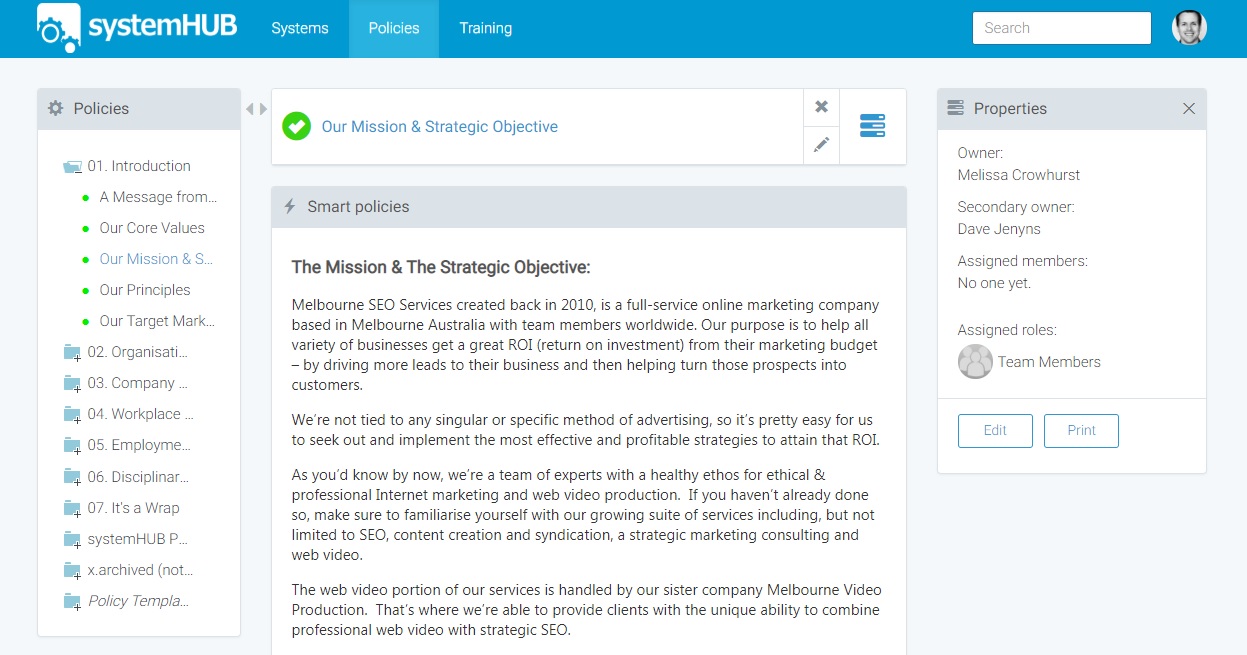
Task: Open Our Principles policy
Action: click(145, 290)
